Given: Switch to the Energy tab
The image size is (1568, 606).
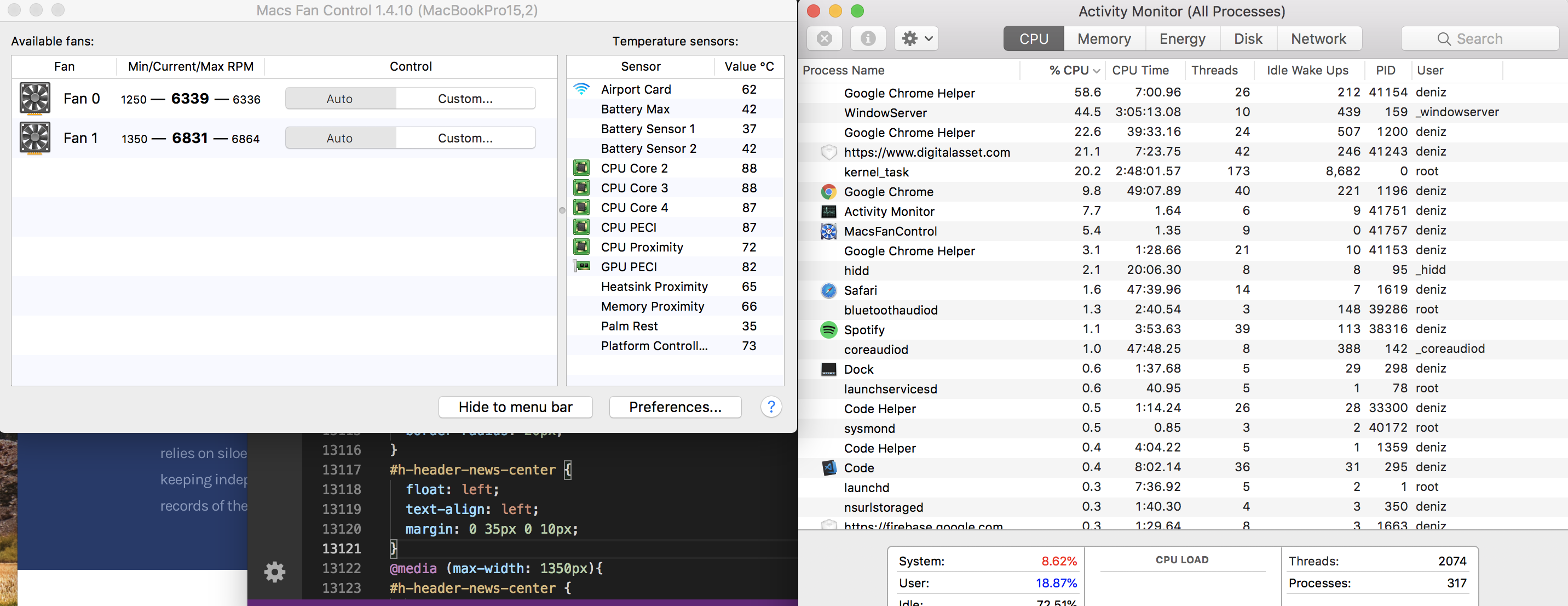Looking at the screenshot, I should coord(1181,39).
